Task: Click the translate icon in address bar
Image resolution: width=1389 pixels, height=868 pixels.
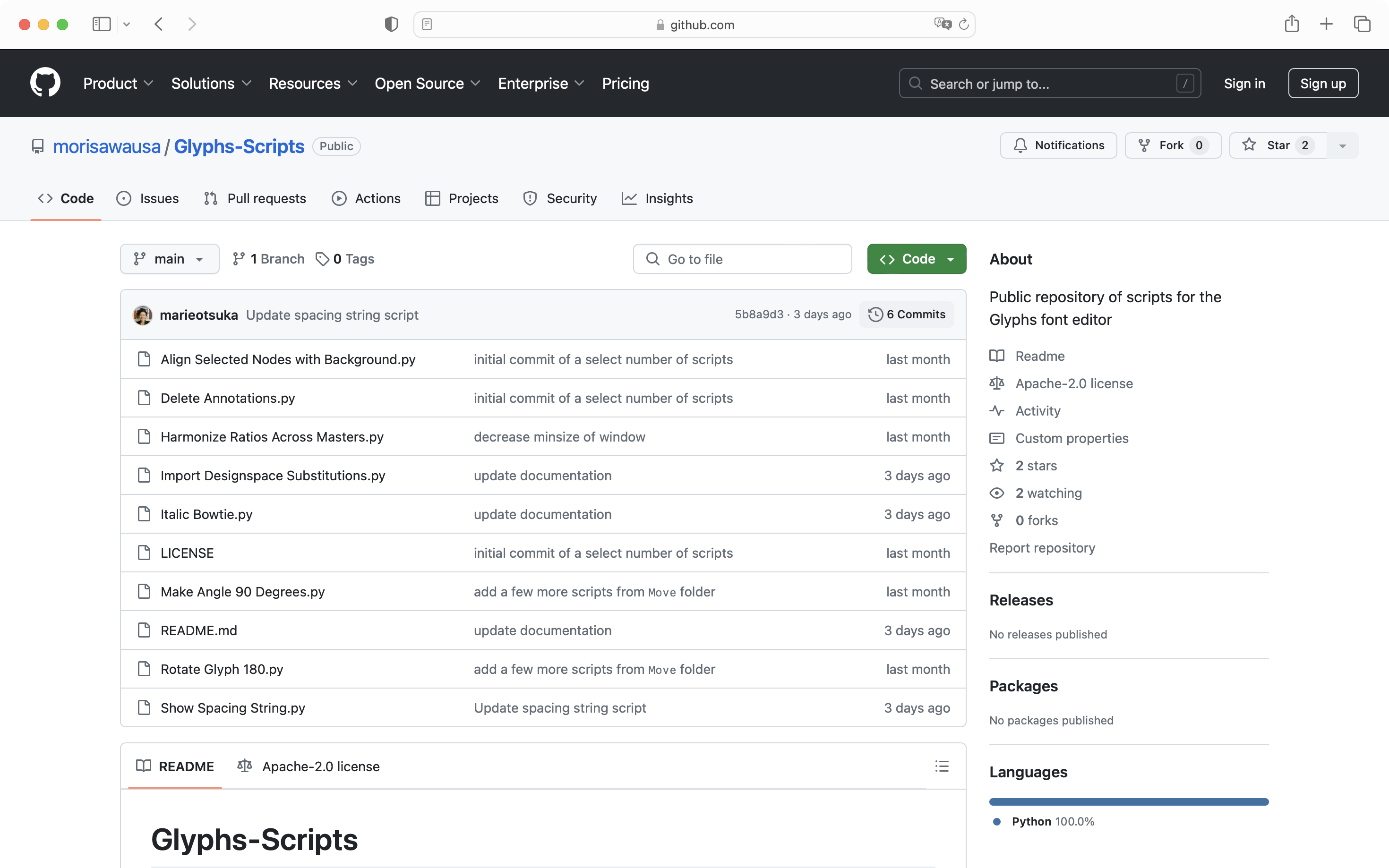Action: (942, 24)
